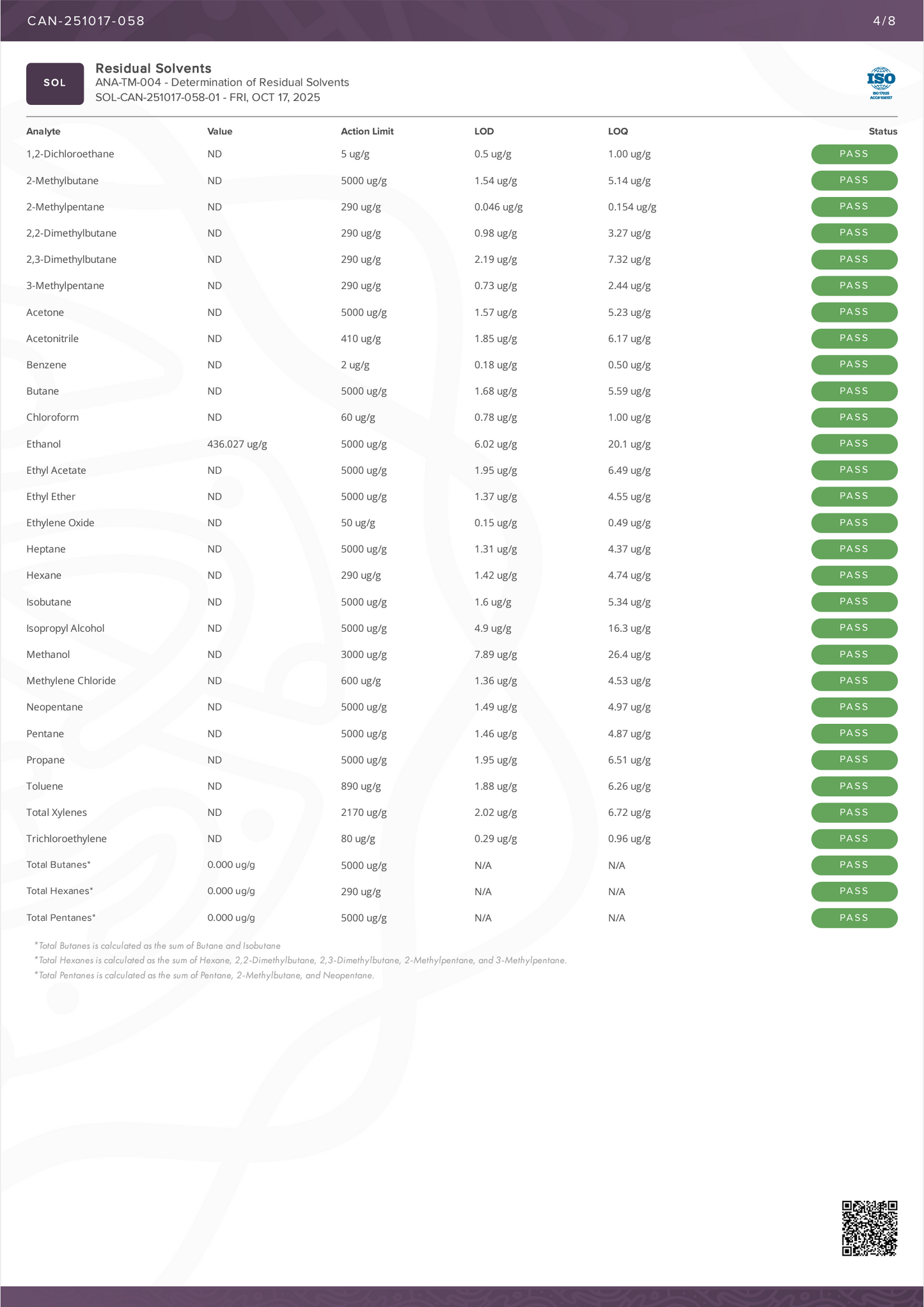Select the PASS badge for Total Pentanes

[x=854, y=918]
